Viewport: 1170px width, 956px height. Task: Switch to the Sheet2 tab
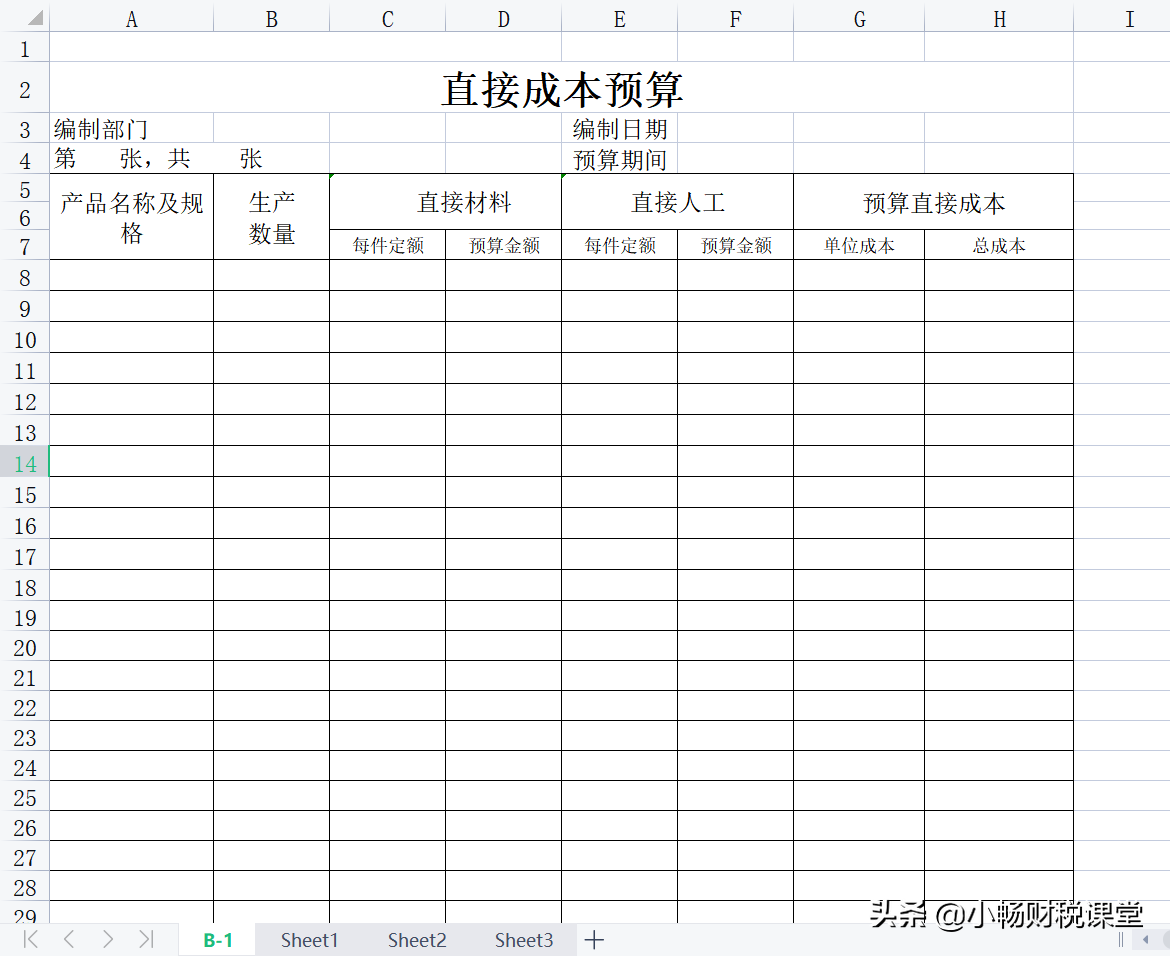416,940
